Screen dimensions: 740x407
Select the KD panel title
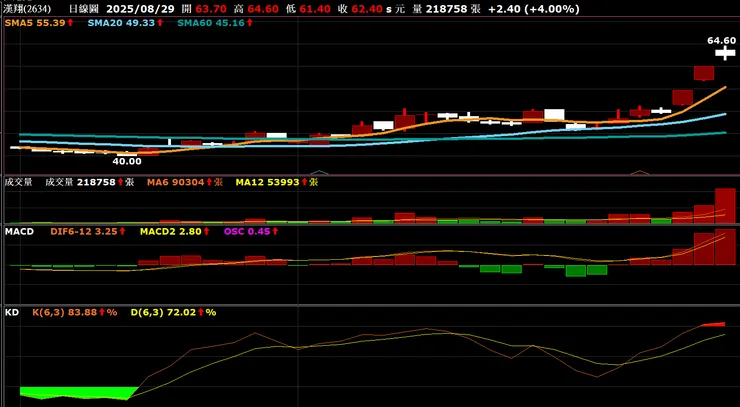pyautogui.click(x=11, y=312)
